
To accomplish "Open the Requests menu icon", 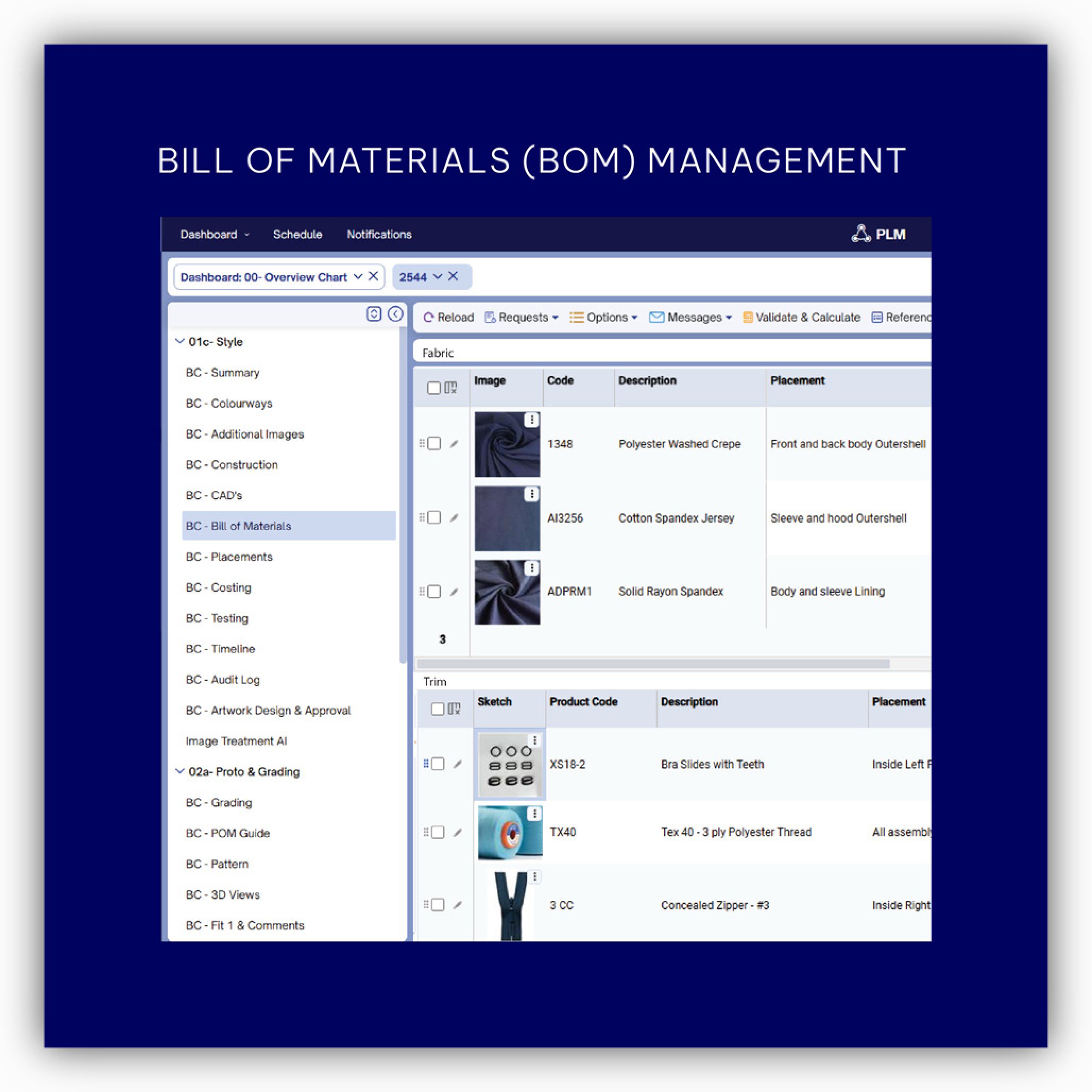I will point(490,317).
